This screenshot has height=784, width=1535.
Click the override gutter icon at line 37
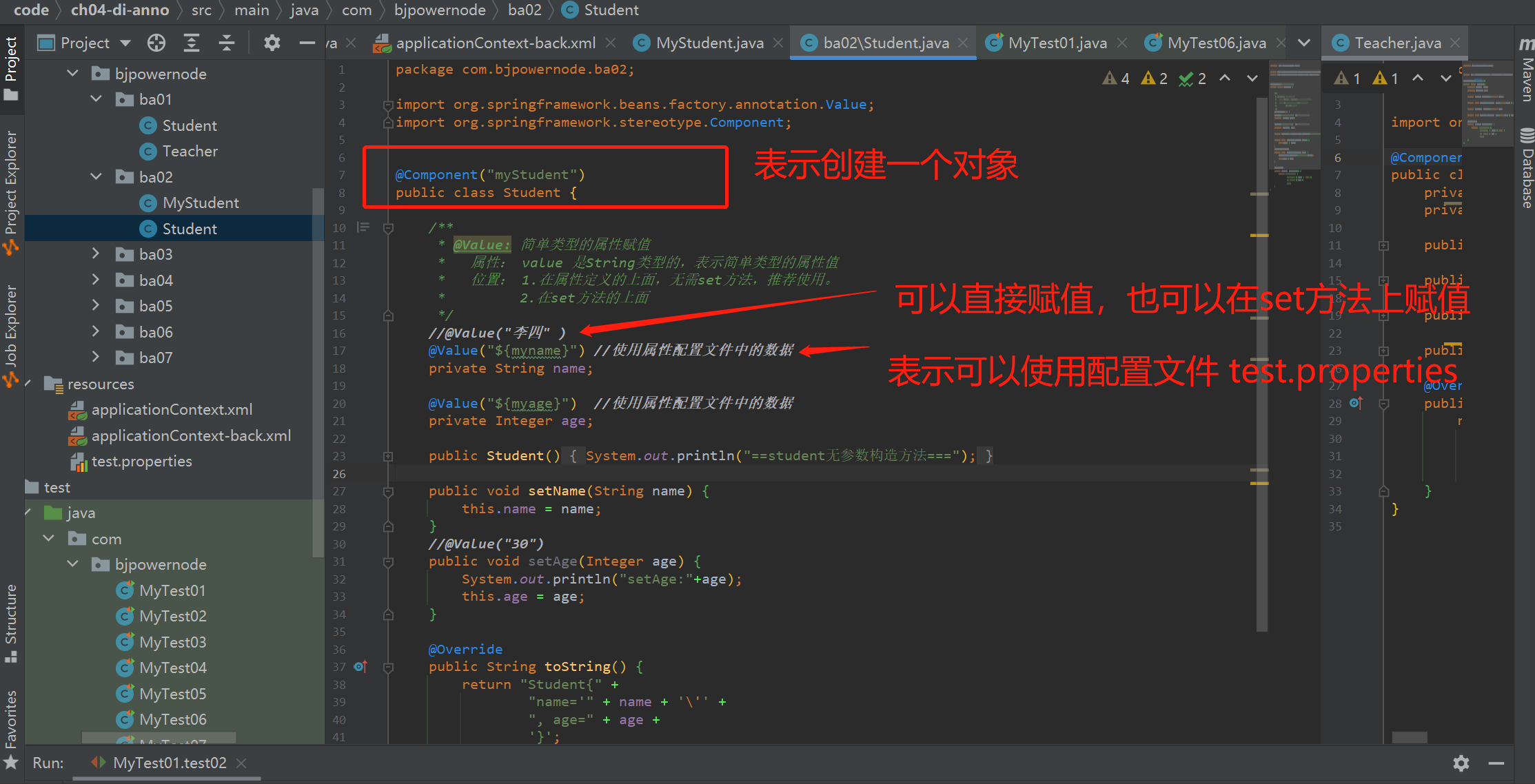click(360, 666)
